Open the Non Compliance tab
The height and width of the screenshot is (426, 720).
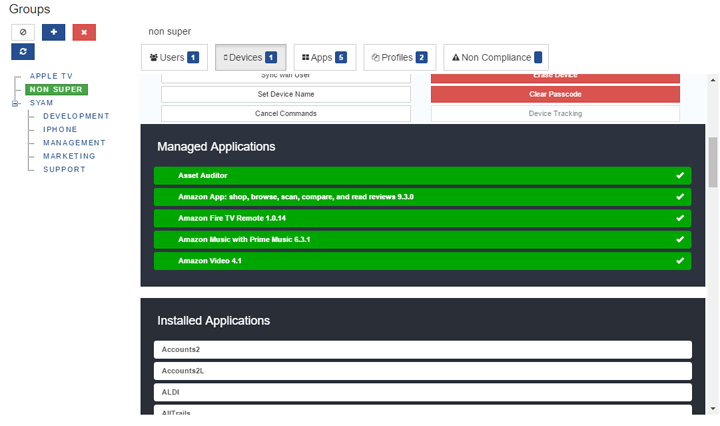496,58
